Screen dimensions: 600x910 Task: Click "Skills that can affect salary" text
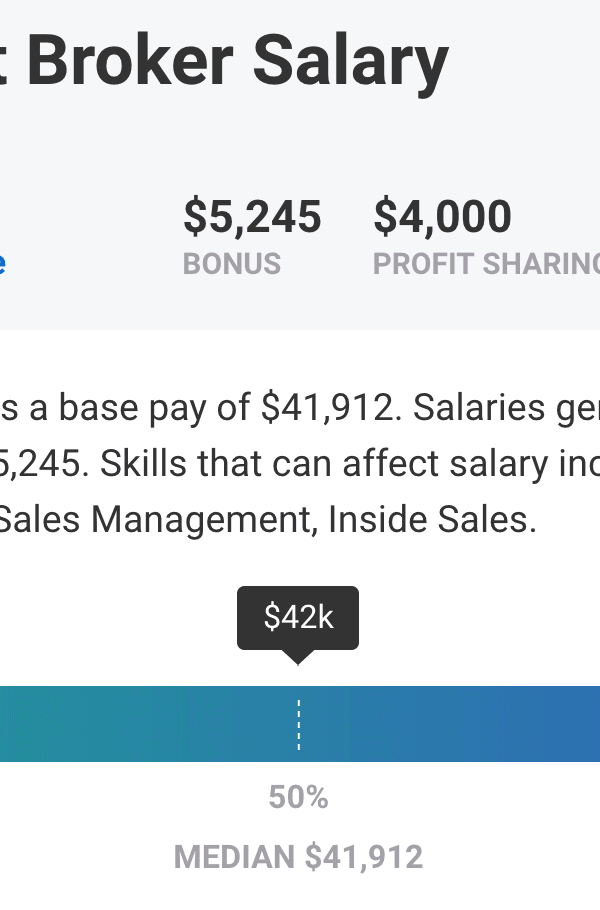[237, 464]
